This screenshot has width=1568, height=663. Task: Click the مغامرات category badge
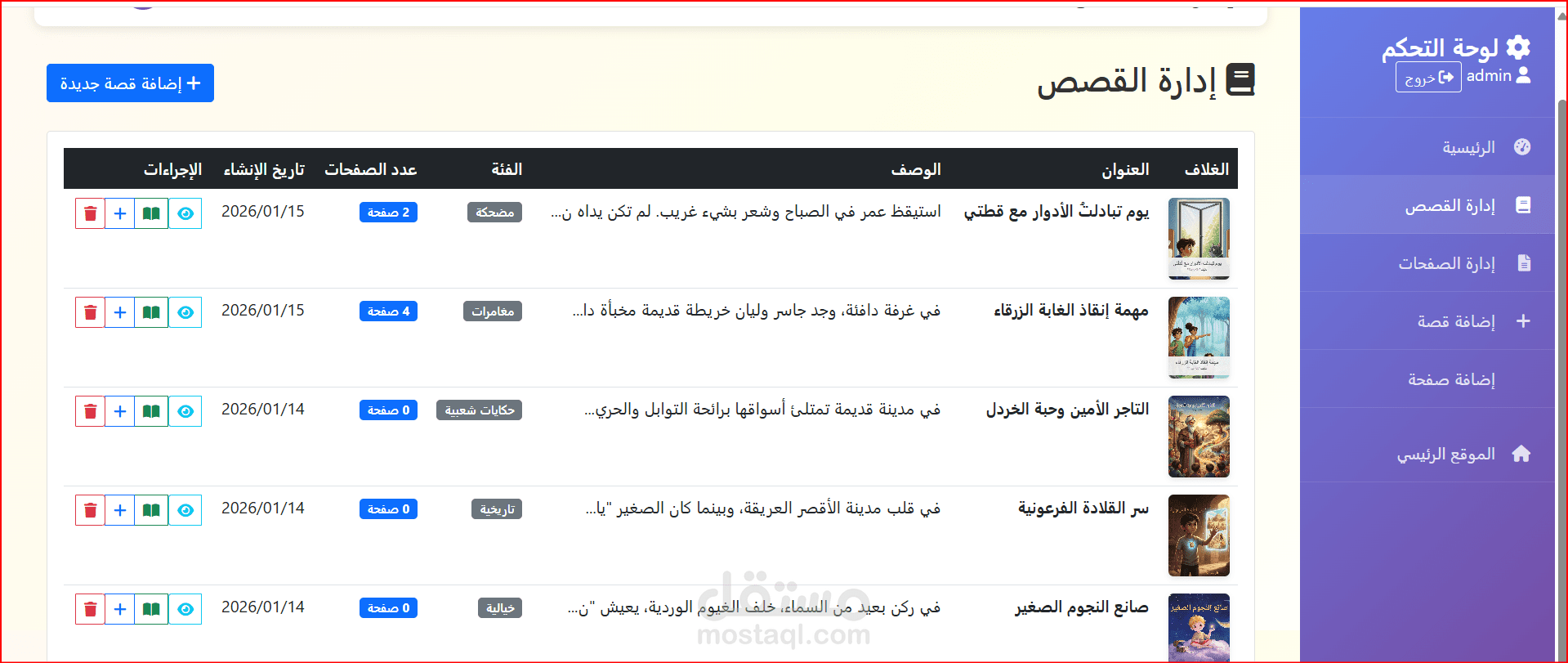tap(492, 311)
